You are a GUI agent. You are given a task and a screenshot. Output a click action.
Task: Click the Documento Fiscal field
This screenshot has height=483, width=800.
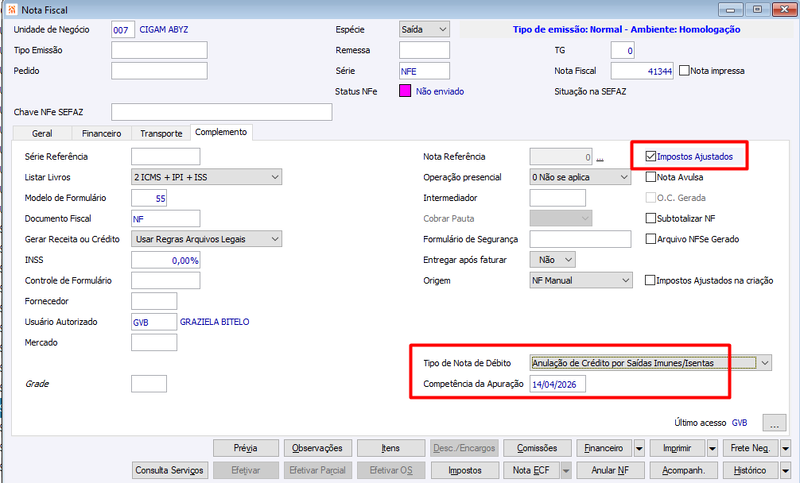(166, 219)
